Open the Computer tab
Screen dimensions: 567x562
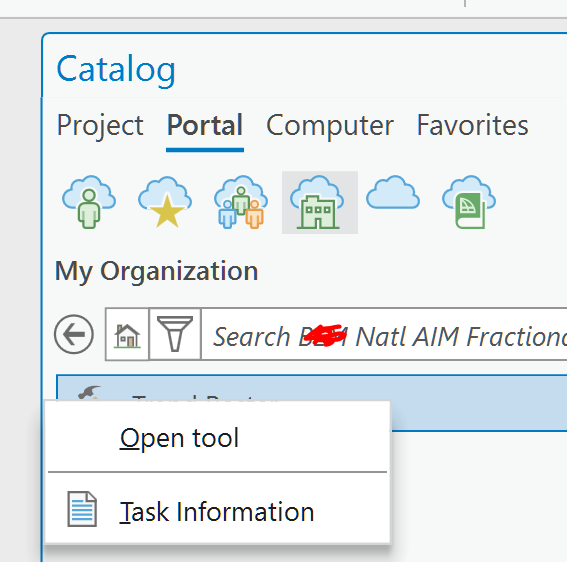330,125
